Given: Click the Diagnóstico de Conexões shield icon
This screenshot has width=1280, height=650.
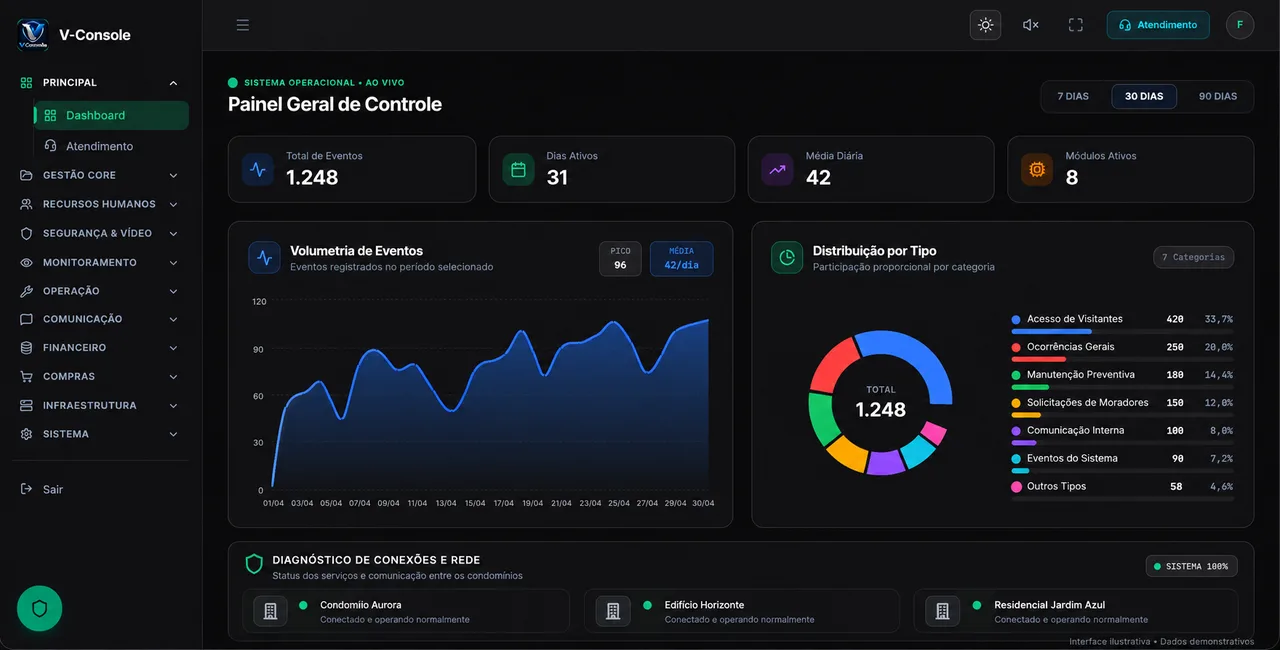Looking at the screenshot, I should pyautogui.click(x=254, y=564).
